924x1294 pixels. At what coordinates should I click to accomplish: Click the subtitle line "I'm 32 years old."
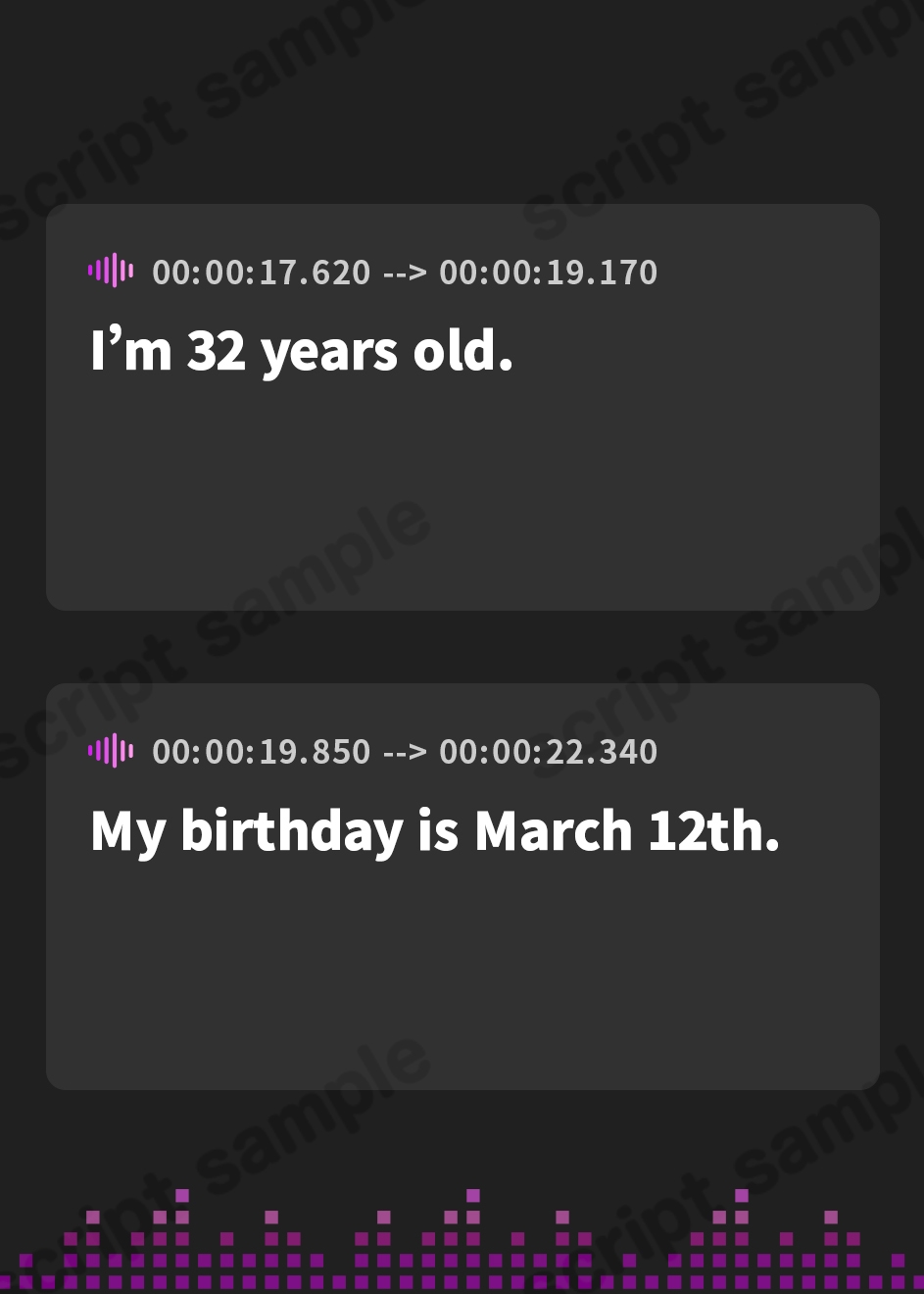click(x=302, y=351)
